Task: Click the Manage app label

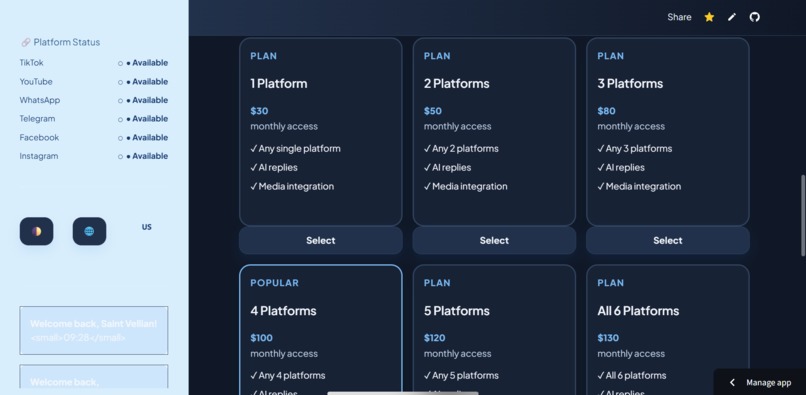Action: click(768, 382)
